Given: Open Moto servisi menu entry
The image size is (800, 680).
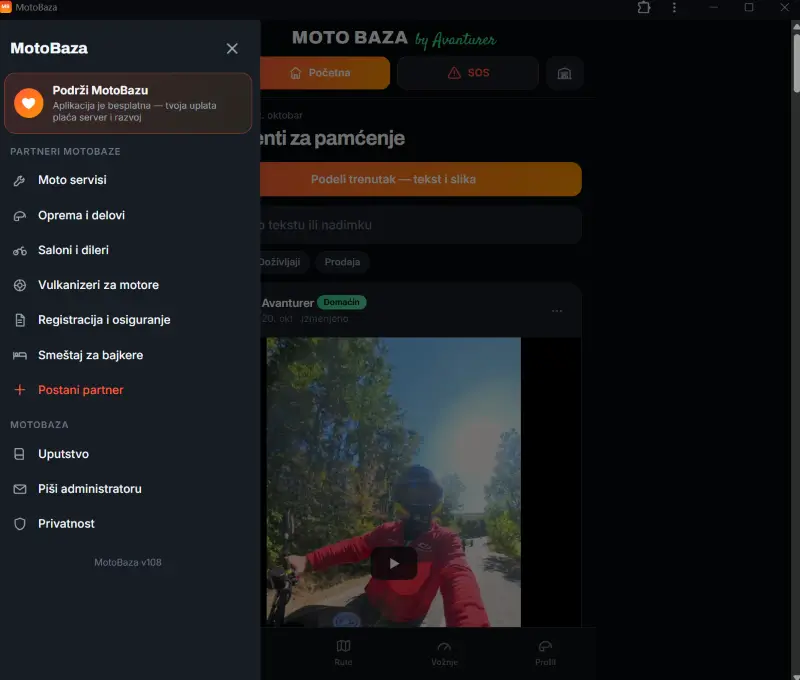Looking at the screenshot, I should click(x=128, y=180).
